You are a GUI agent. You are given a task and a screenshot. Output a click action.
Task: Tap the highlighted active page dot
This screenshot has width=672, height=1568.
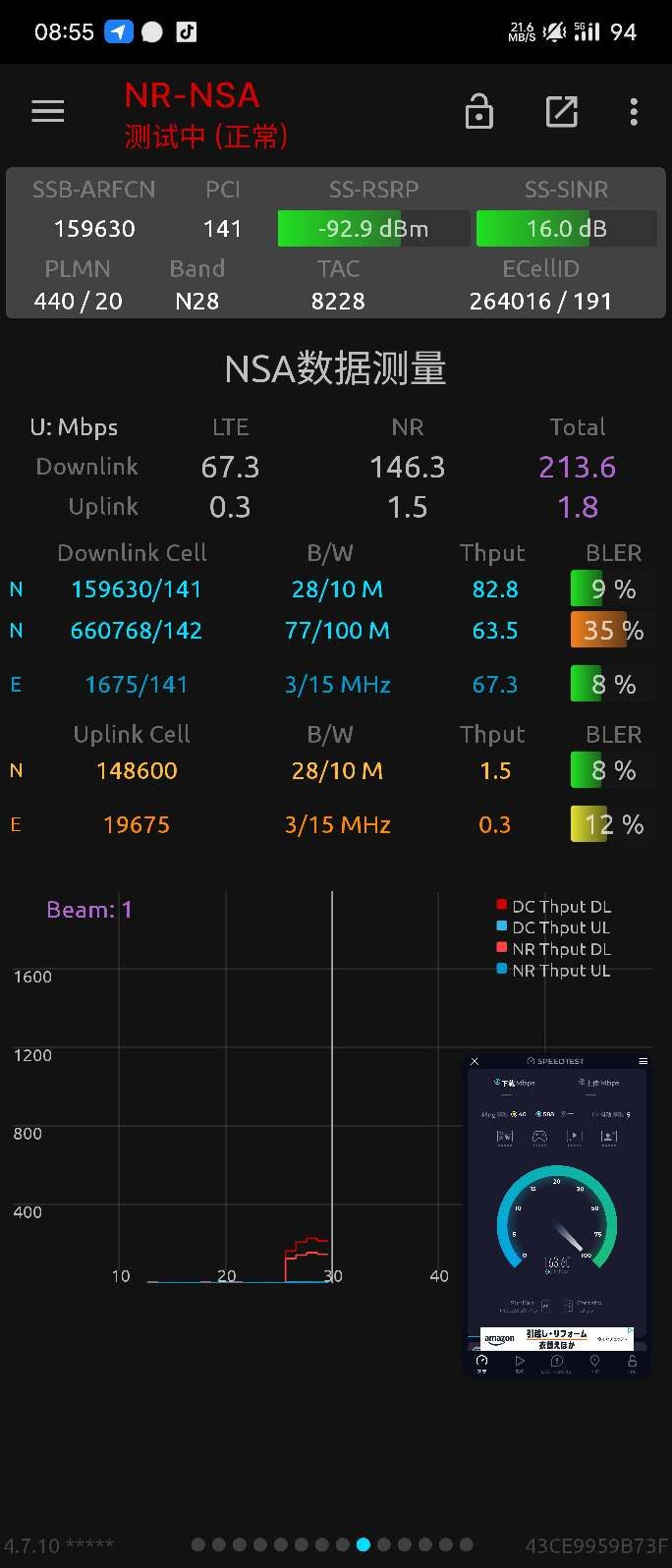pos(364,1544)
